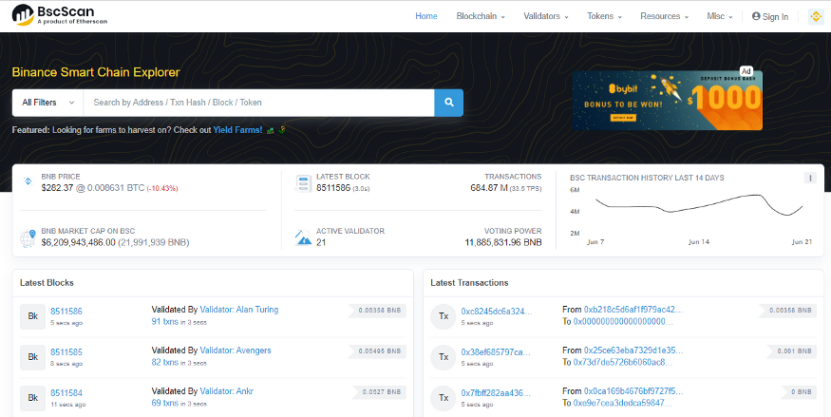Expand the Misc menu

pos(720,16)
